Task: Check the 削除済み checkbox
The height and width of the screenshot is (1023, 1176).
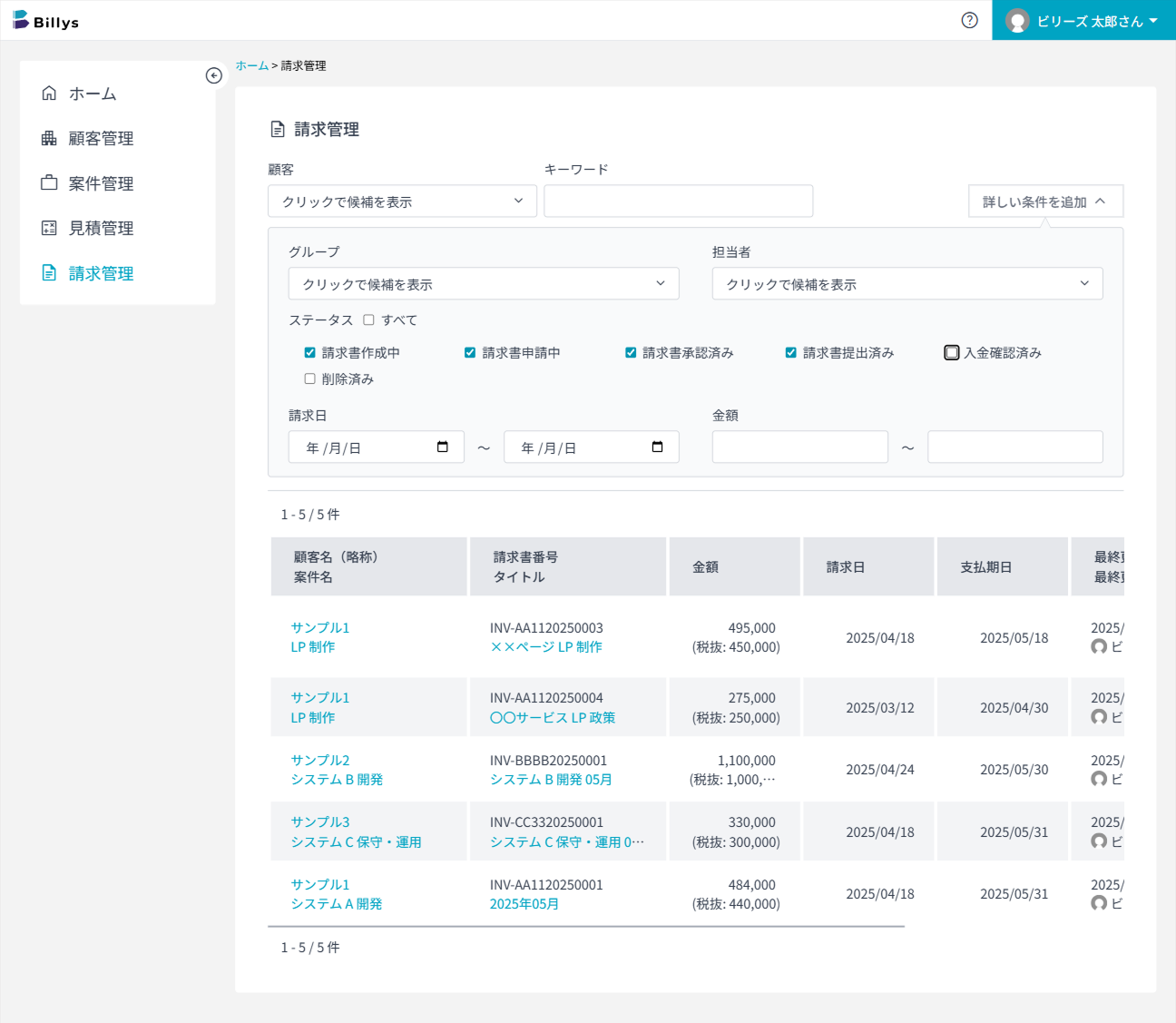Action: pyautogui.click(x=309, y=379)
